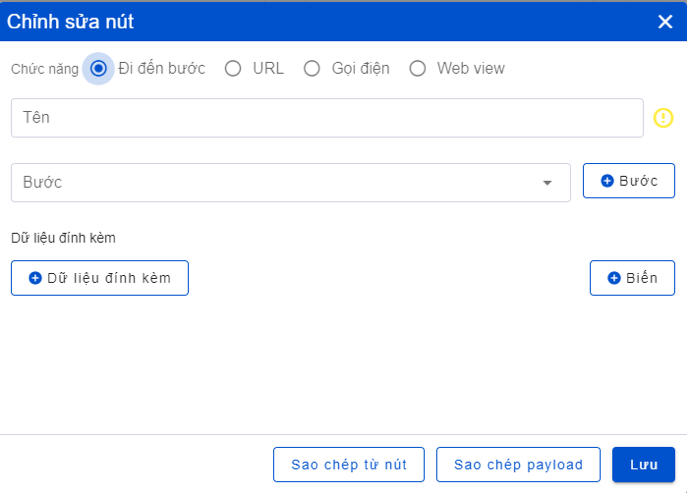Image resolution: width=687 pixels, height=493 pixels.
Task: Open the Bước dropdown arrow
Action: pyautogui.click(x=547, y=183)
